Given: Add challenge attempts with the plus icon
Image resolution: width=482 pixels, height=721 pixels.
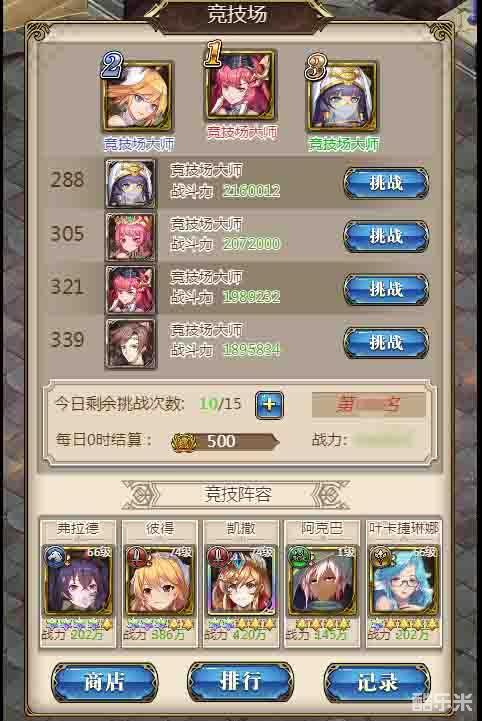Looking at the screenshot, I should [269, 405].
